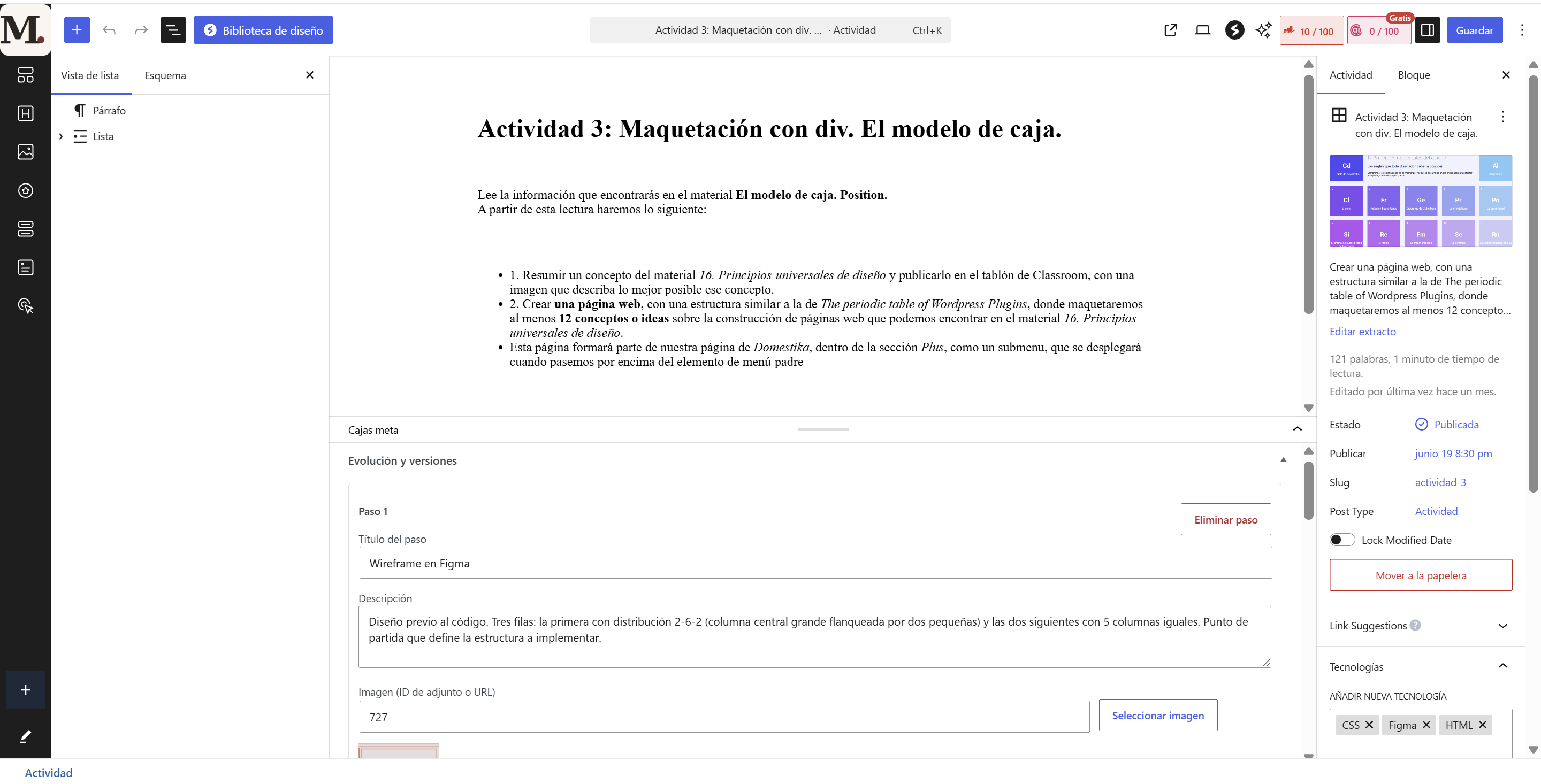Focus the Imagen ID field with 727

[724, 717]
